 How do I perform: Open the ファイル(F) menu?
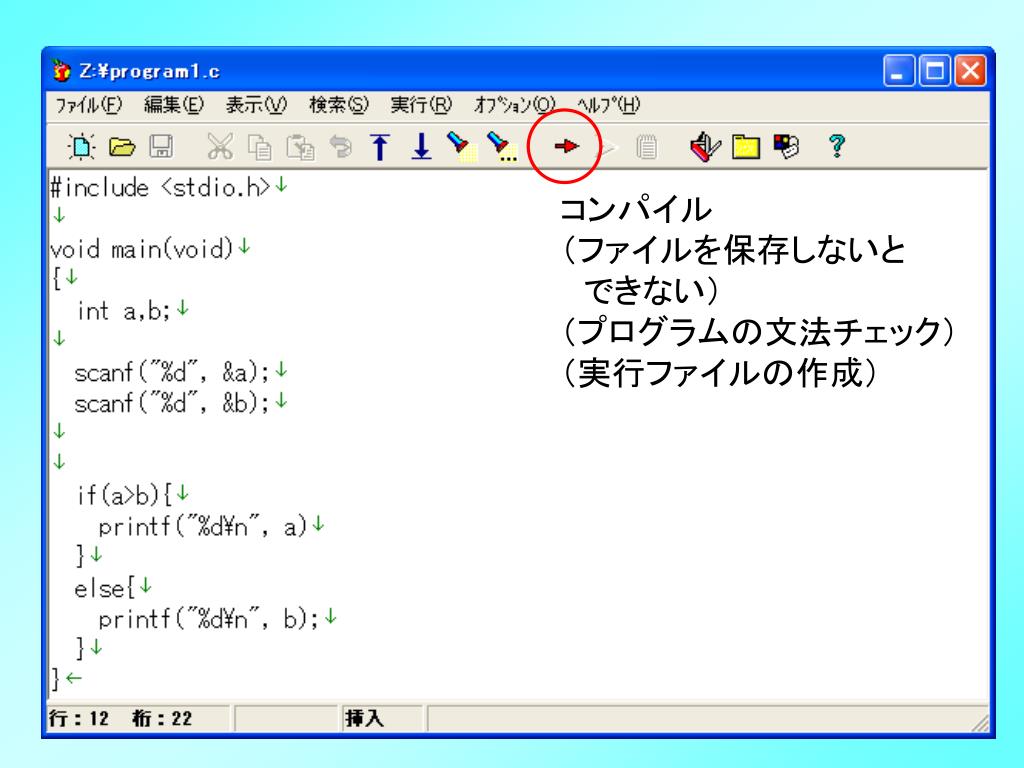(x=89, y=104)
